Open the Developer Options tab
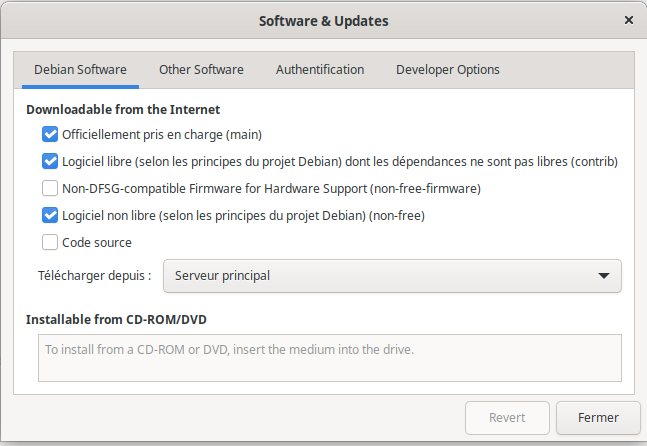 point(448,70)
